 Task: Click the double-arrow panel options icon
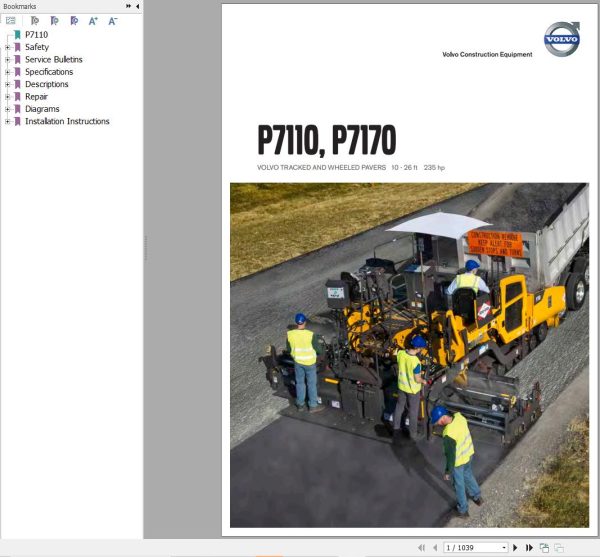tap(128, 6)
